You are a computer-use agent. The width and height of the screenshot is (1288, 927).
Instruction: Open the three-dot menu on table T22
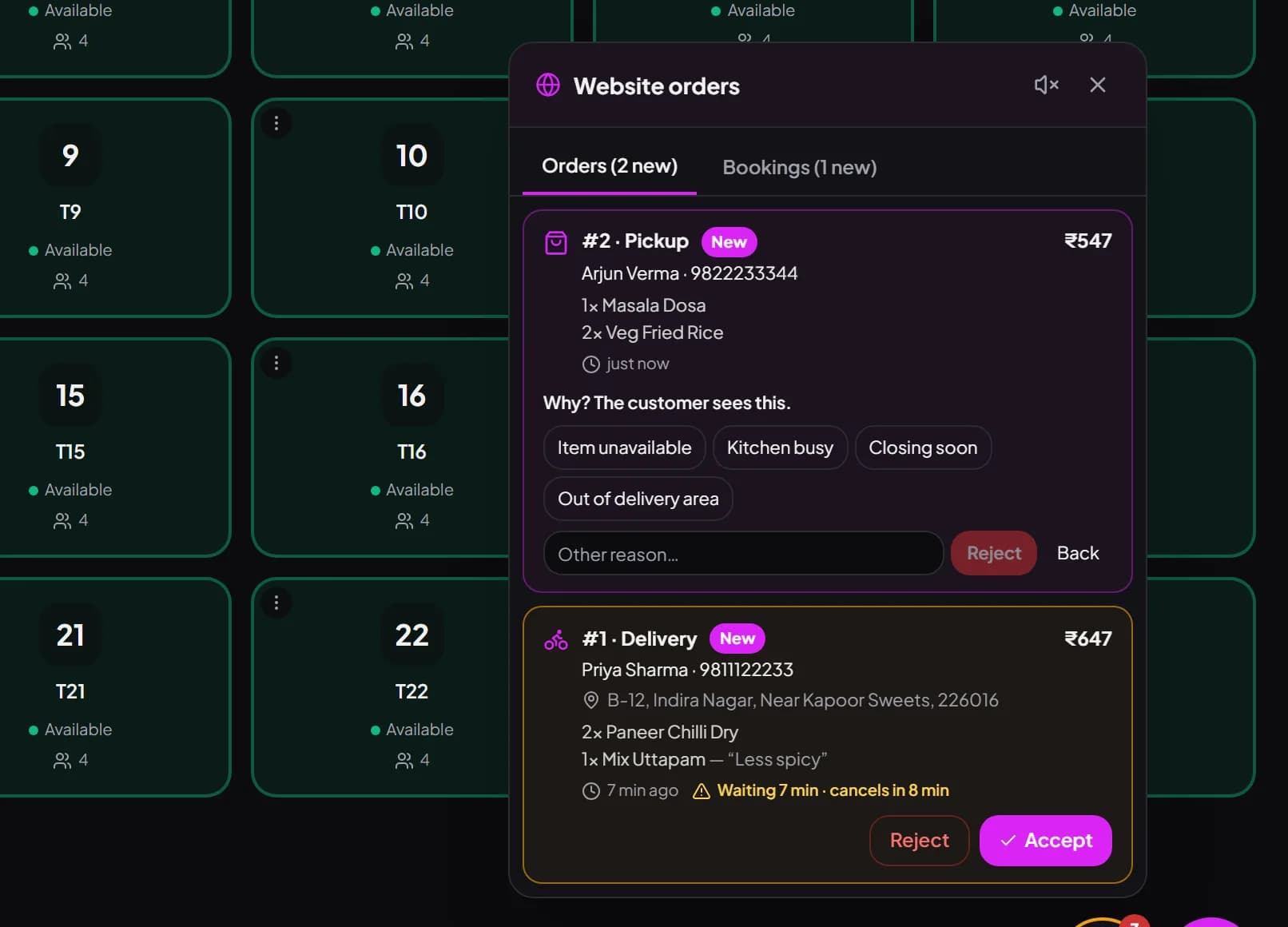click(x=276, y=603)
